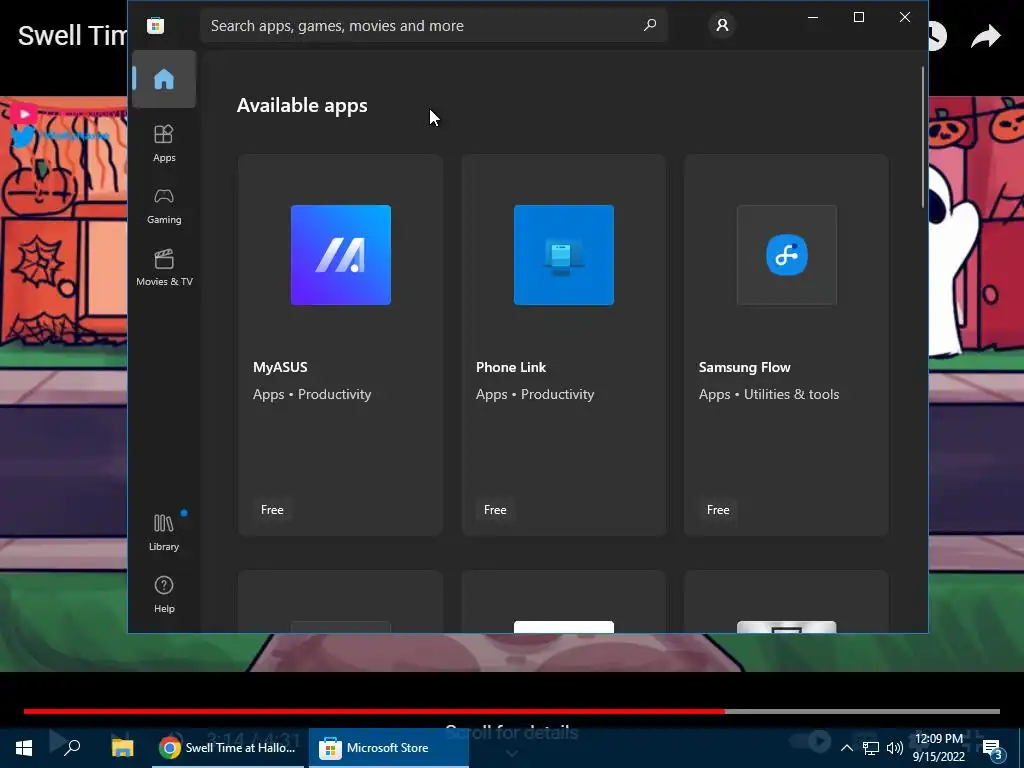
Task: Click the MyASUS title text
Action: coord(280,367)
